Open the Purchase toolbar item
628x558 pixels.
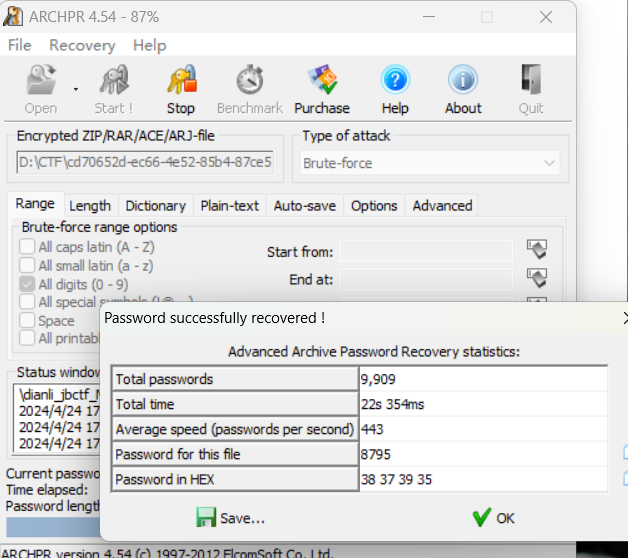pos(322,90)
